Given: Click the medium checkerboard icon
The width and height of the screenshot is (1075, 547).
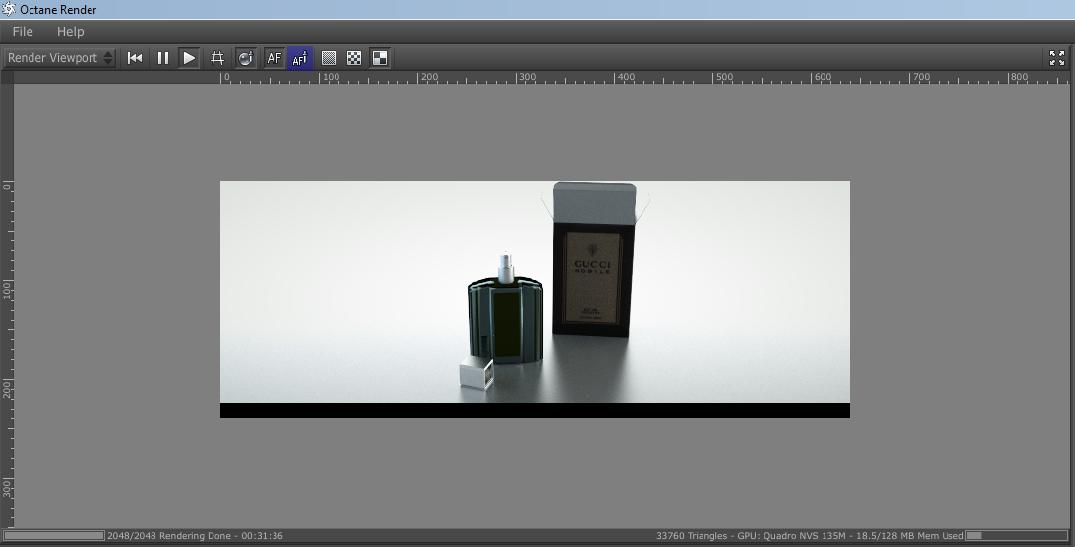Looking at the screenshot, I should click(x=354, y=58).
